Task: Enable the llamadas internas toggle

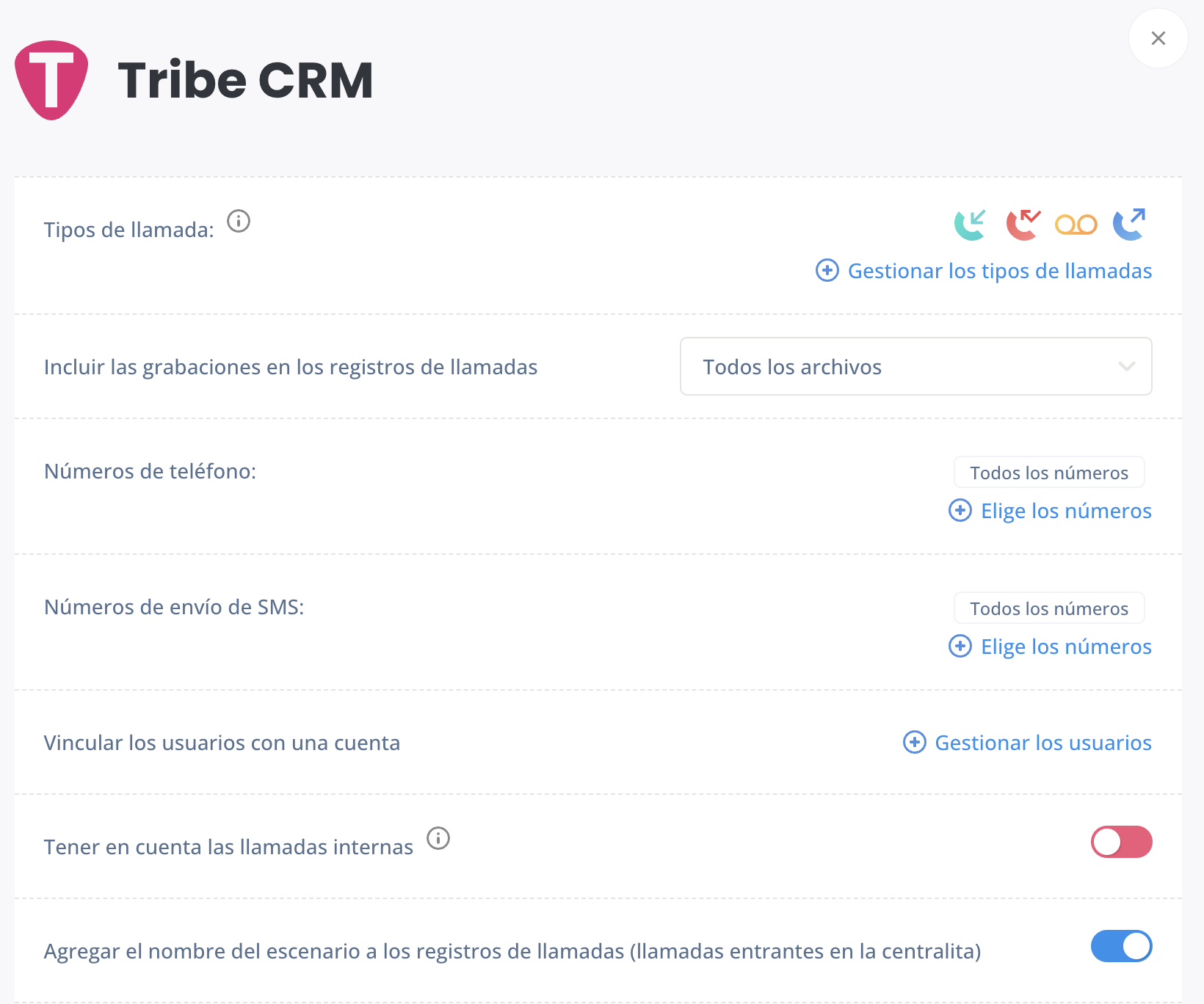Action: (x=1122, y=842)
